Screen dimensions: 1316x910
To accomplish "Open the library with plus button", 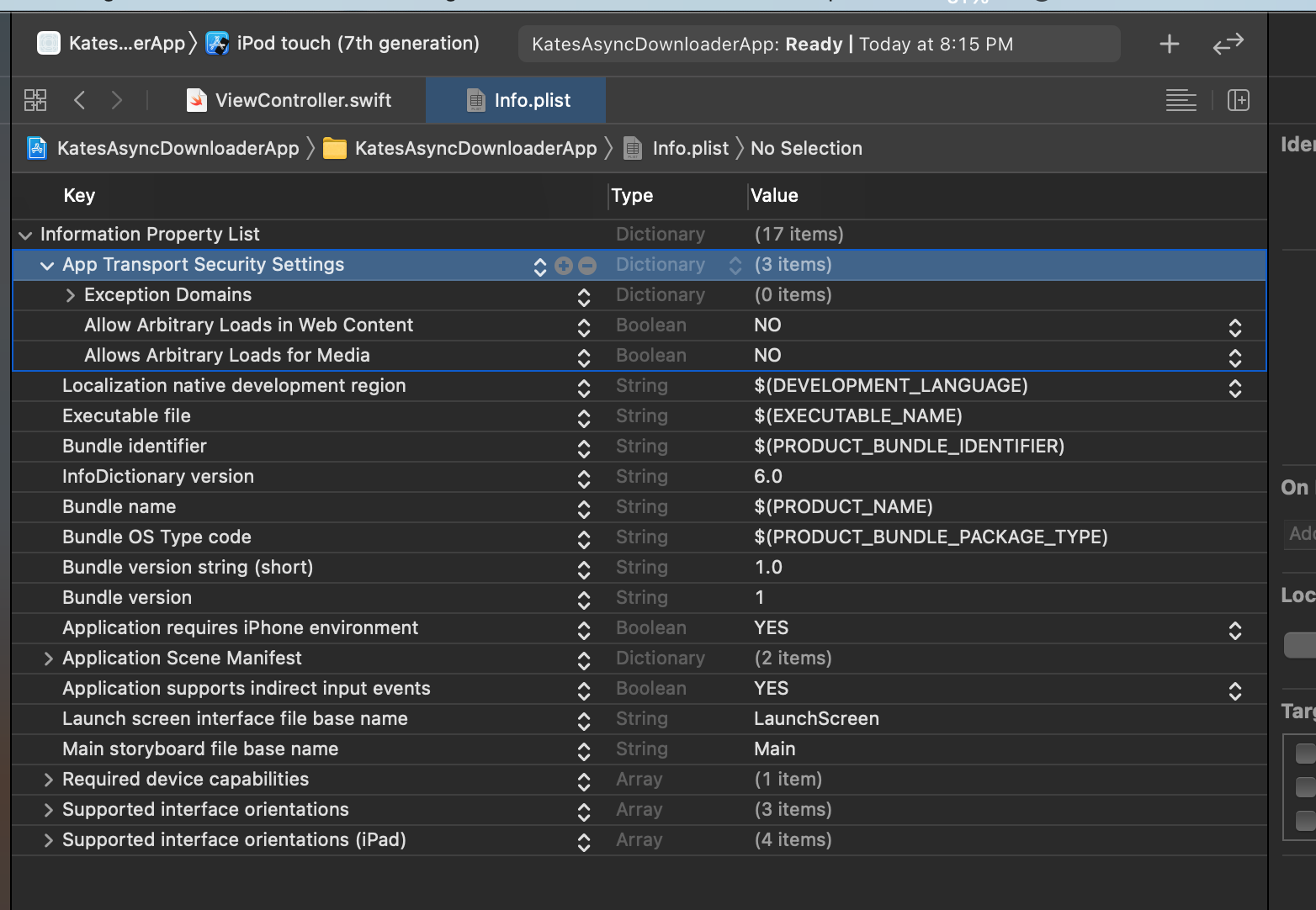I will coord(1170,44).
